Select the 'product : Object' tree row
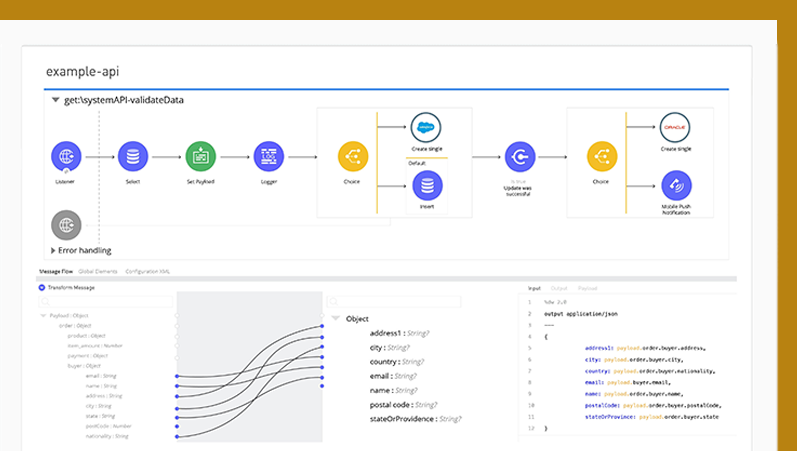Screen dimensions: 797x451 86,336
